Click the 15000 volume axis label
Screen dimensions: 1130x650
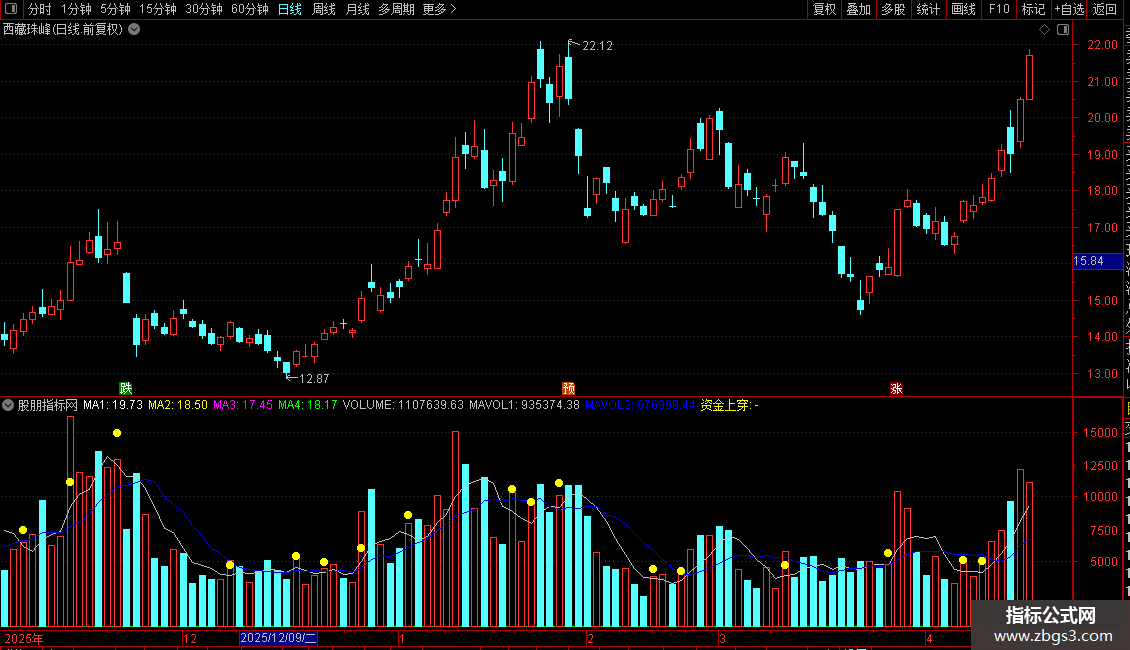[1100, 432]
